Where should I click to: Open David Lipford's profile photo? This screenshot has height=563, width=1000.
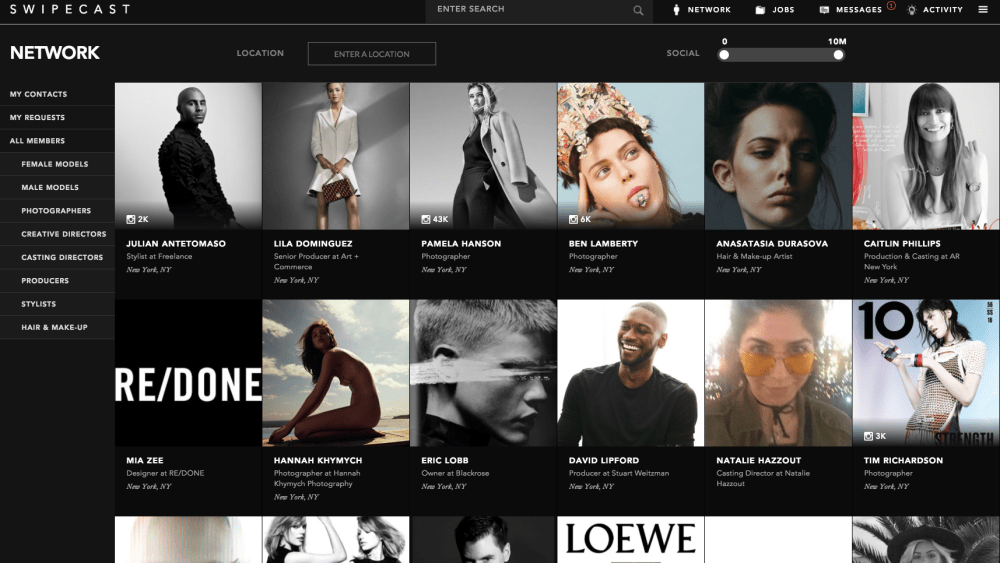coord(631,373)
